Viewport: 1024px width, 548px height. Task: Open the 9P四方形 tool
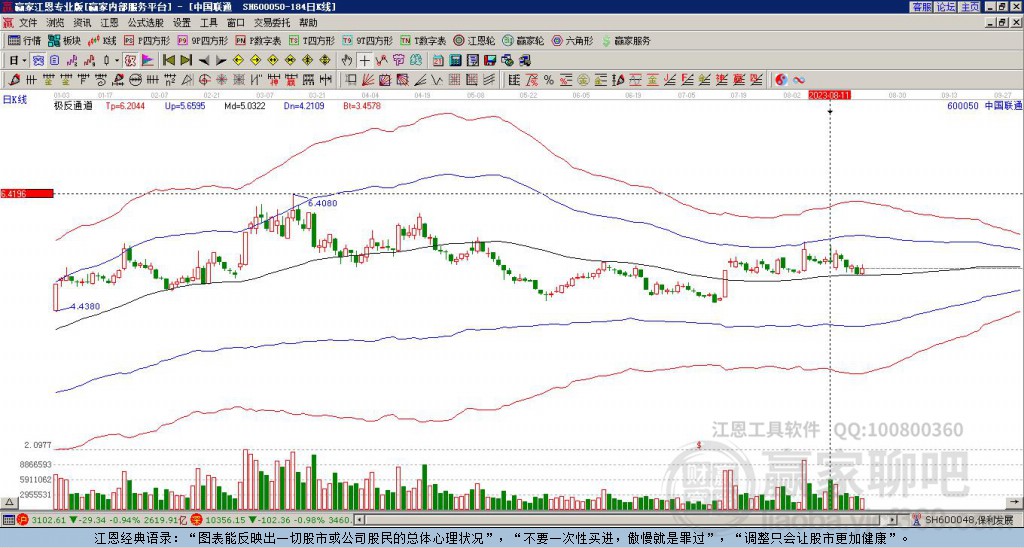coord(203,40)
